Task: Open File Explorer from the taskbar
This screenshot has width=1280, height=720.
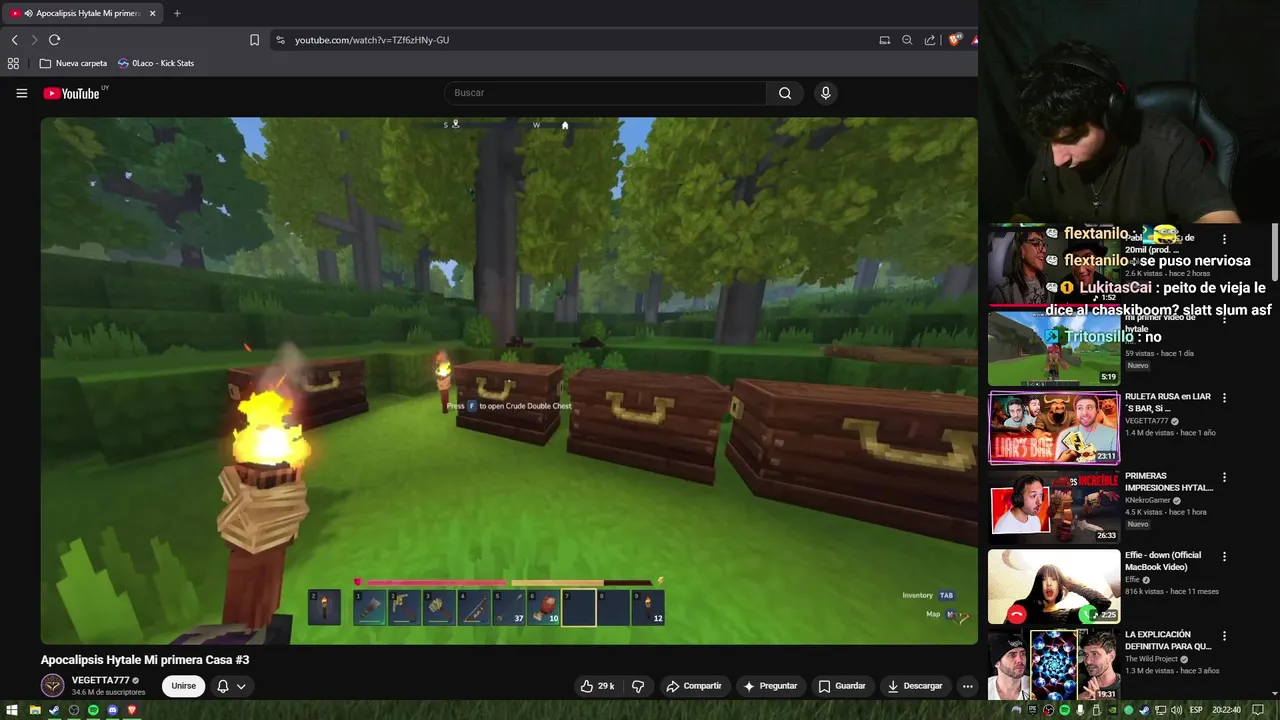Action: click(34, 710)
